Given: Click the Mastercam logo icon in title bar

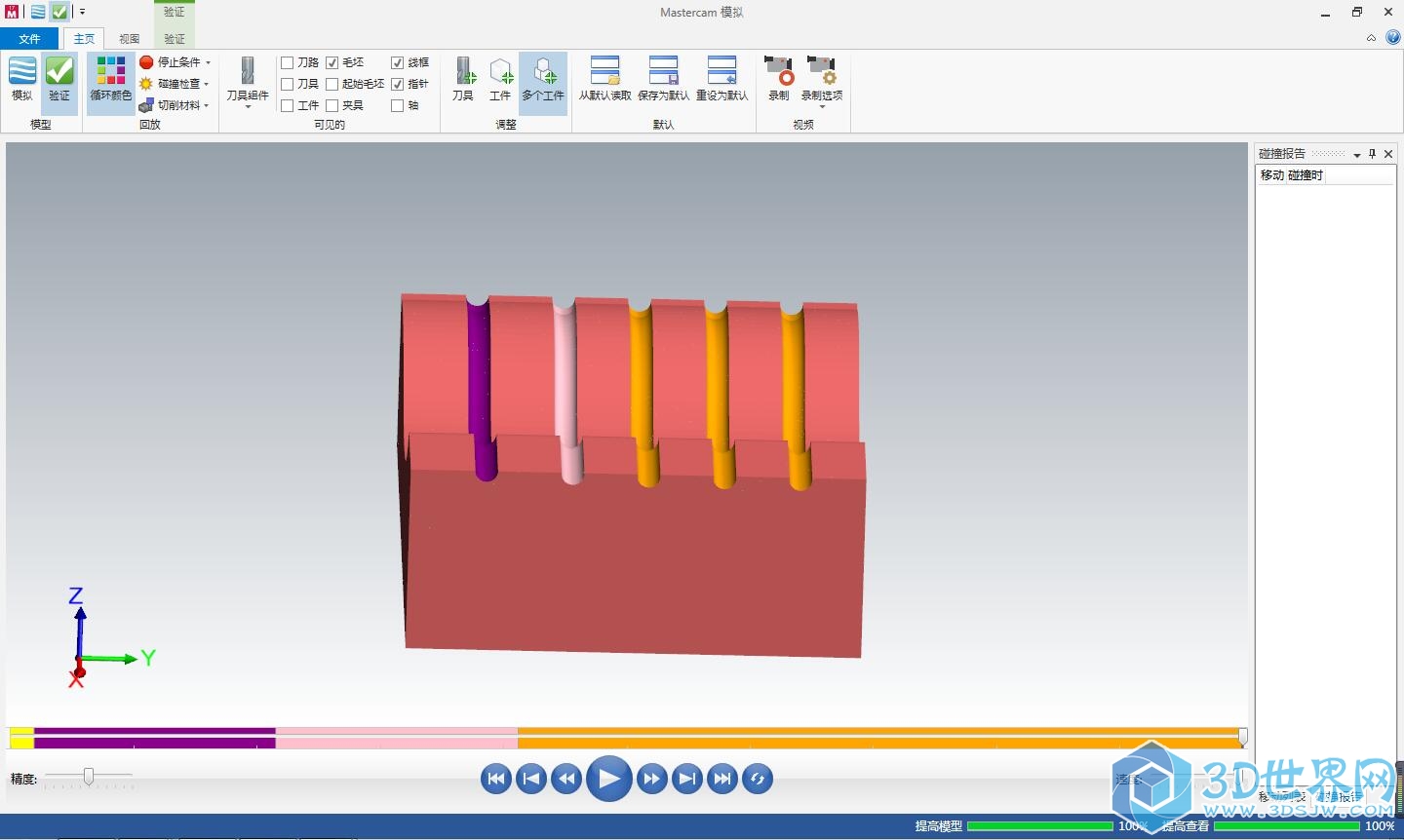Looking at the screenshot, I should click(12, 12).
